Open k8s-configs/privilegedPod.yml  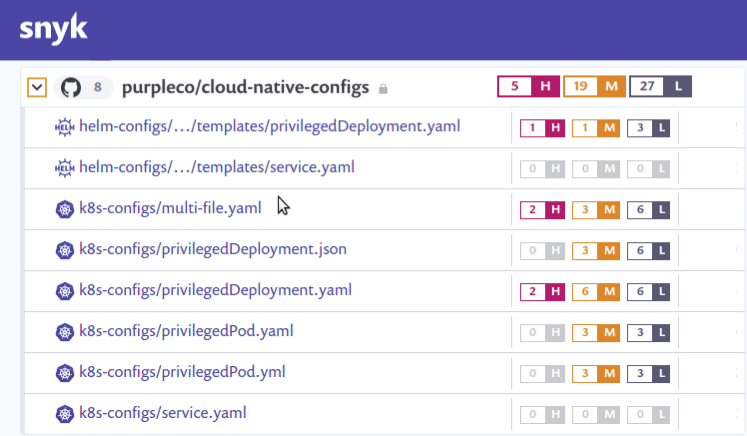pyautogui.click(x=182, y=372)
